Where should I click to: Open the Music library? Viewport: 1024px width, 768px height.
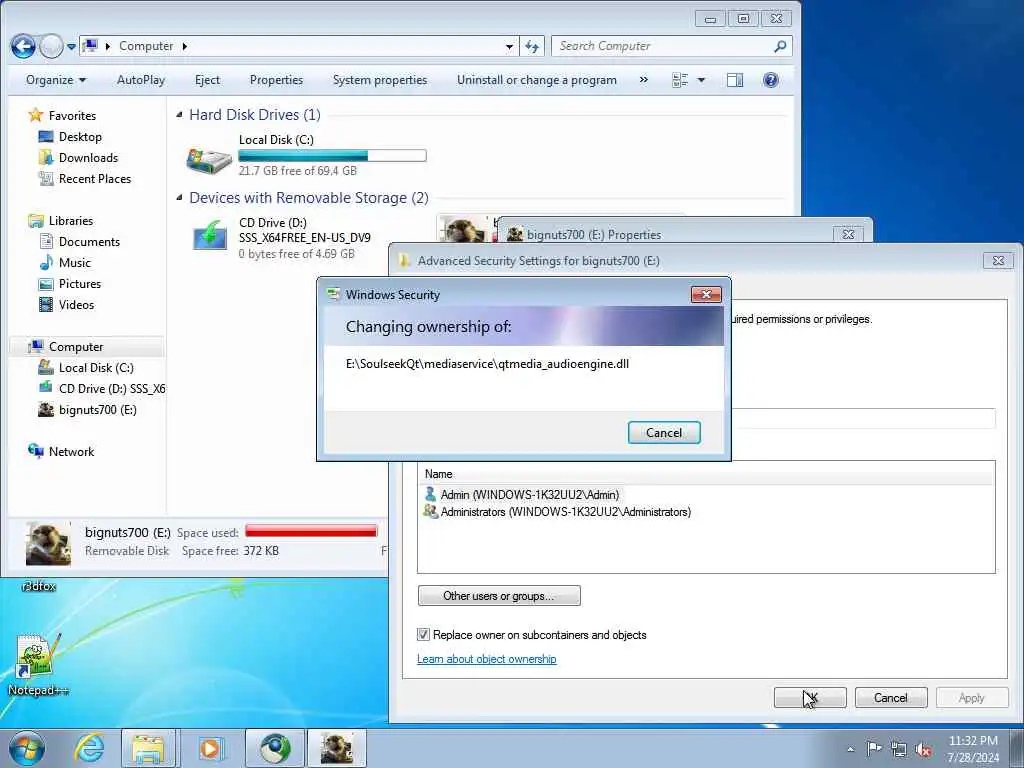pos(74,263)
